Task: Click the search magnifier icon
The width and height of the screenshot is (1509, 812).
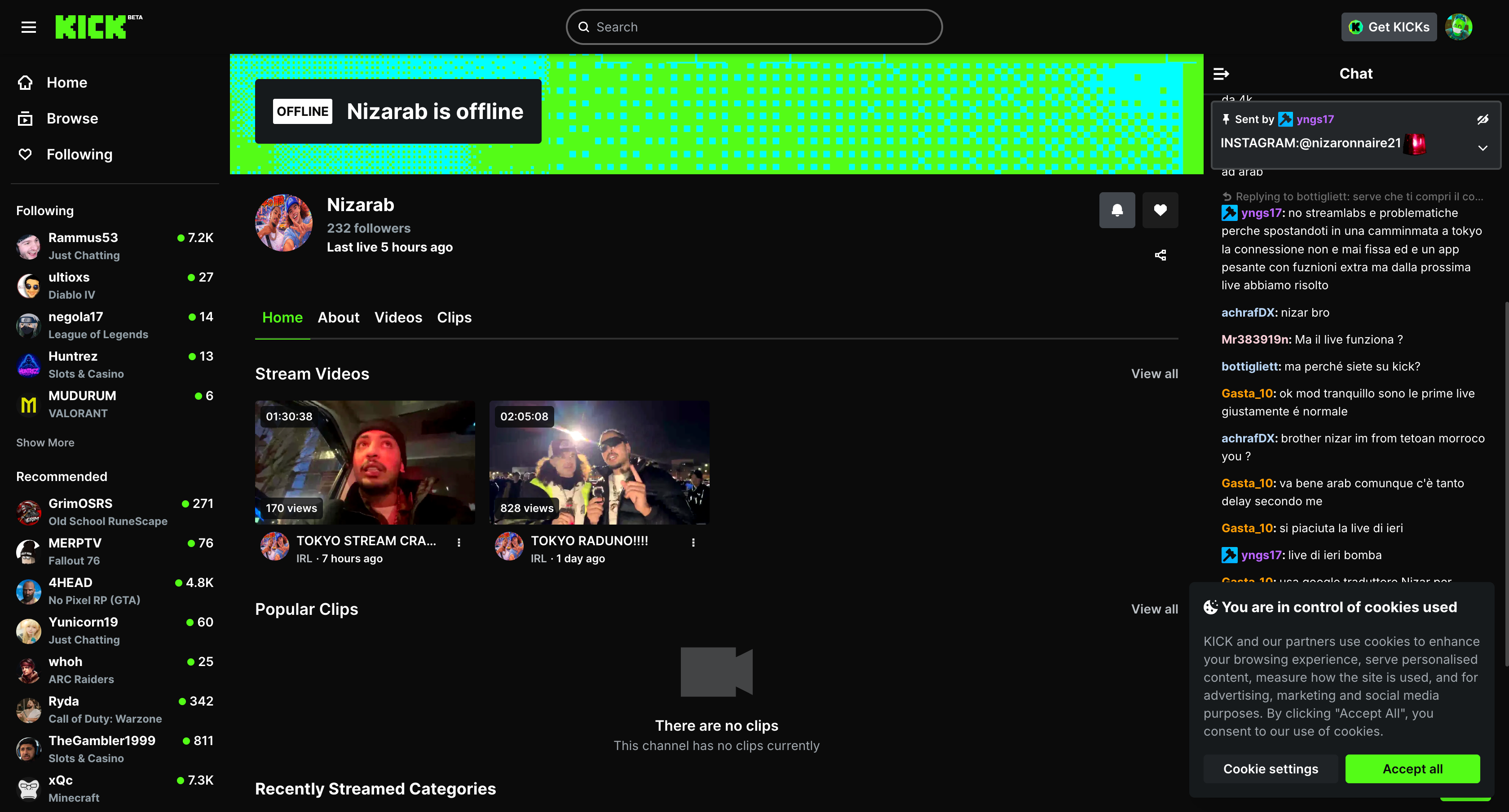Action: coord(583,27)
